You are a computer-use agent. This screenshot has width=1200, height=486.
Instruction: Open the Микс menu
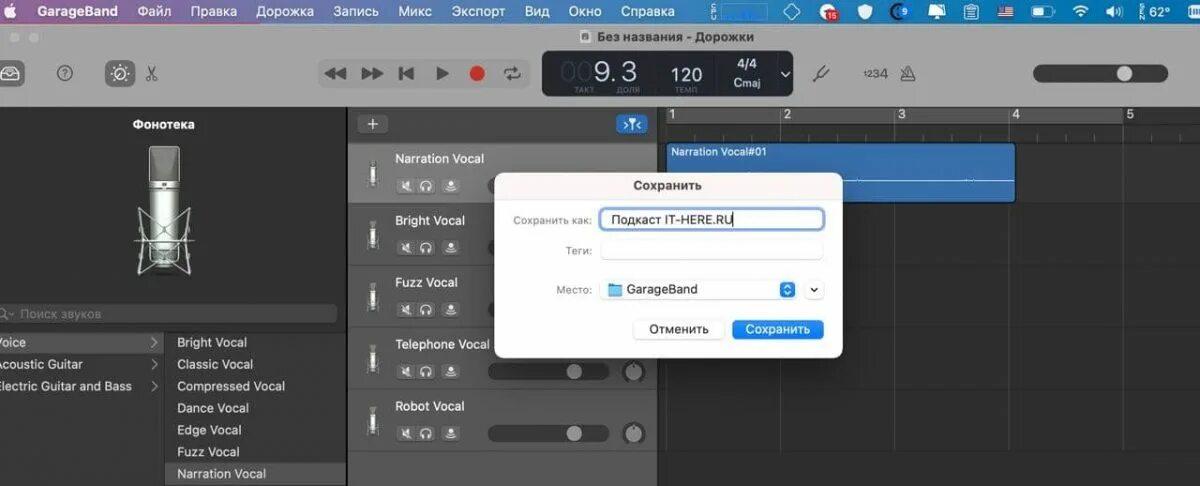(415, 12)
